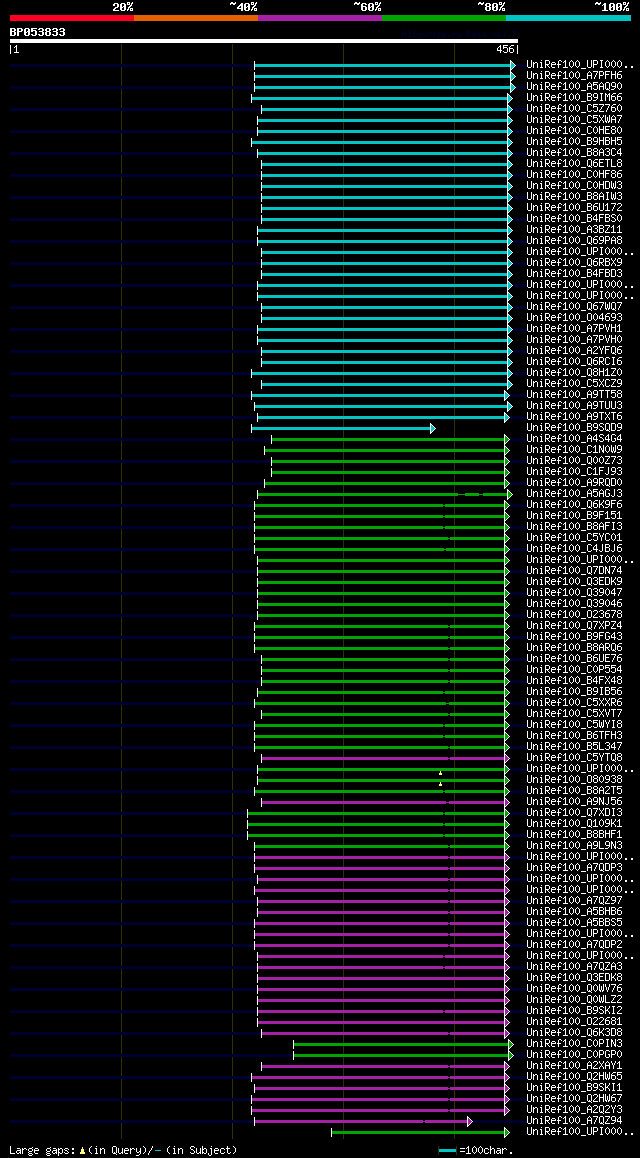The image size is (640, 1158).
Task: Open hit UniRef100_C5WYI8
Action: coord(574,725)
